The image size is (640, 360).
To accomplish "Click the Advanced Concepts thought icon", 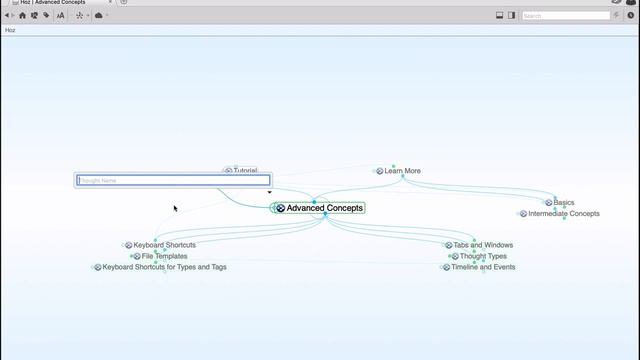I will point(280,208).
